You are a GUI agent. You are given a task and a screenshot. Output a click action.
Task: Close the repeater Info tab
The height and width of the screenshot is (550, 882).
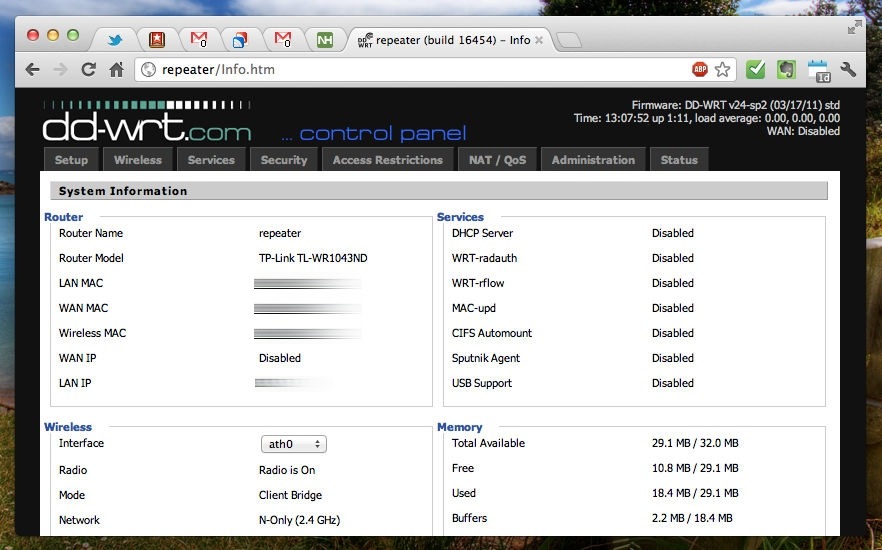[x=539, y=40]
